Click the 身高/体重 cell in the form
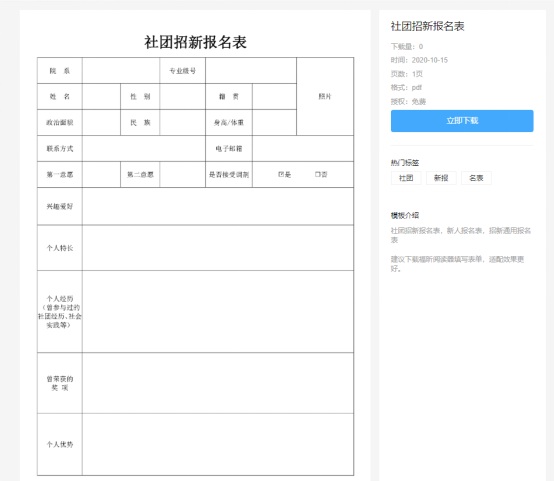 coord(229,122)
